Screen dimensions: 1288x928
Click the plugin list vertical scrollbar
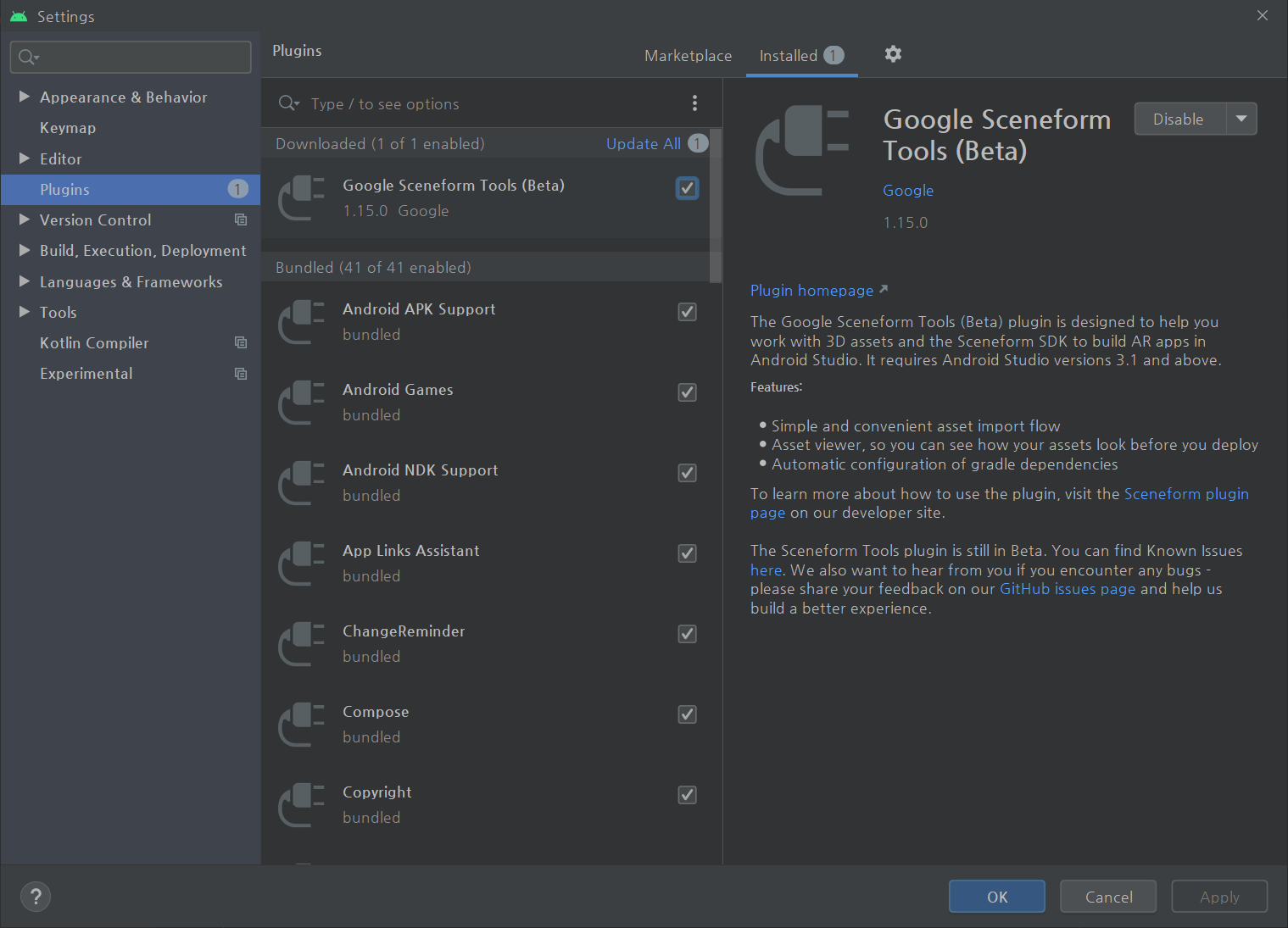click(x=716, y=205)
